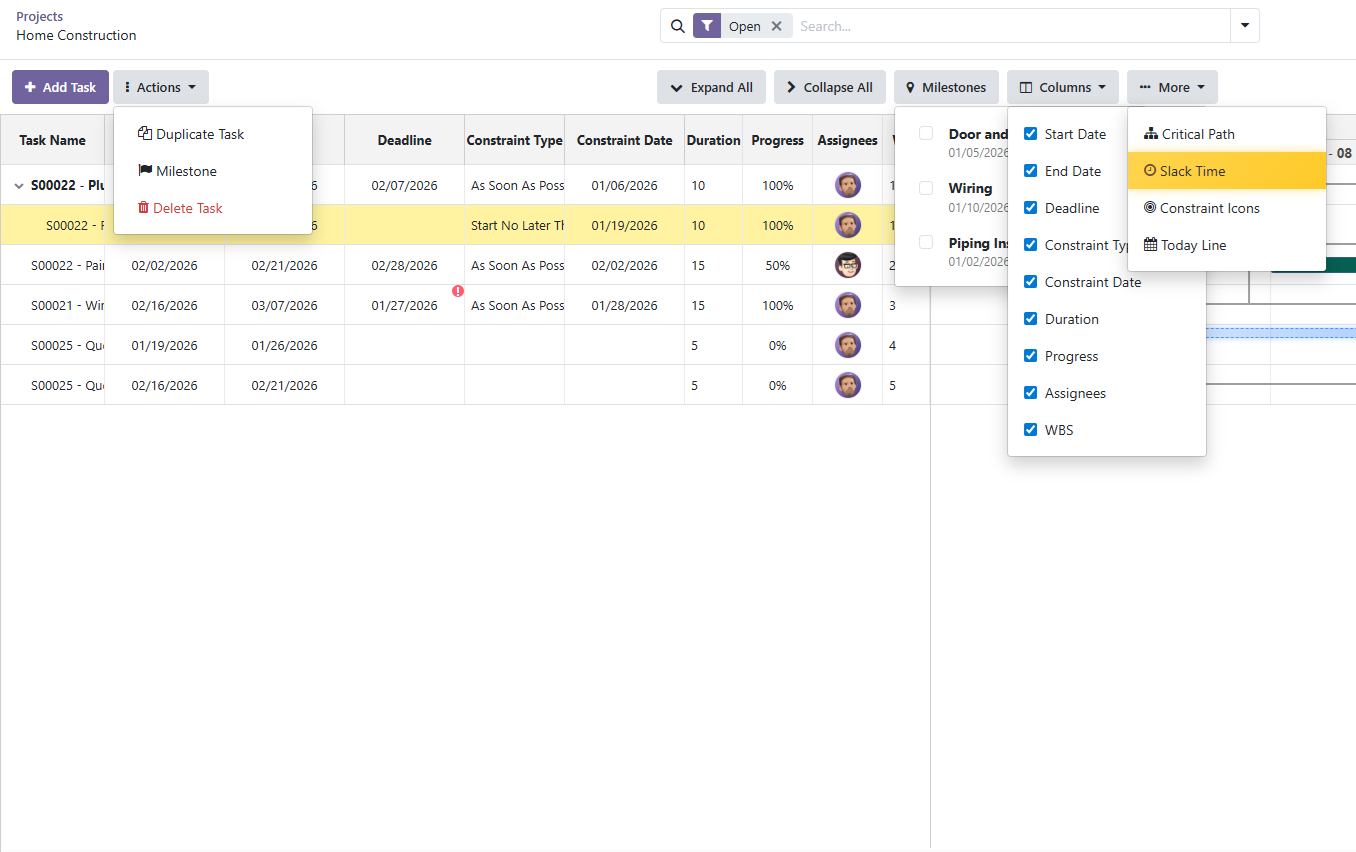Image resolution: width=1356 pixels, height=852 pixels.
Task: Uncheck the Start Date column
Action: 1031,134
